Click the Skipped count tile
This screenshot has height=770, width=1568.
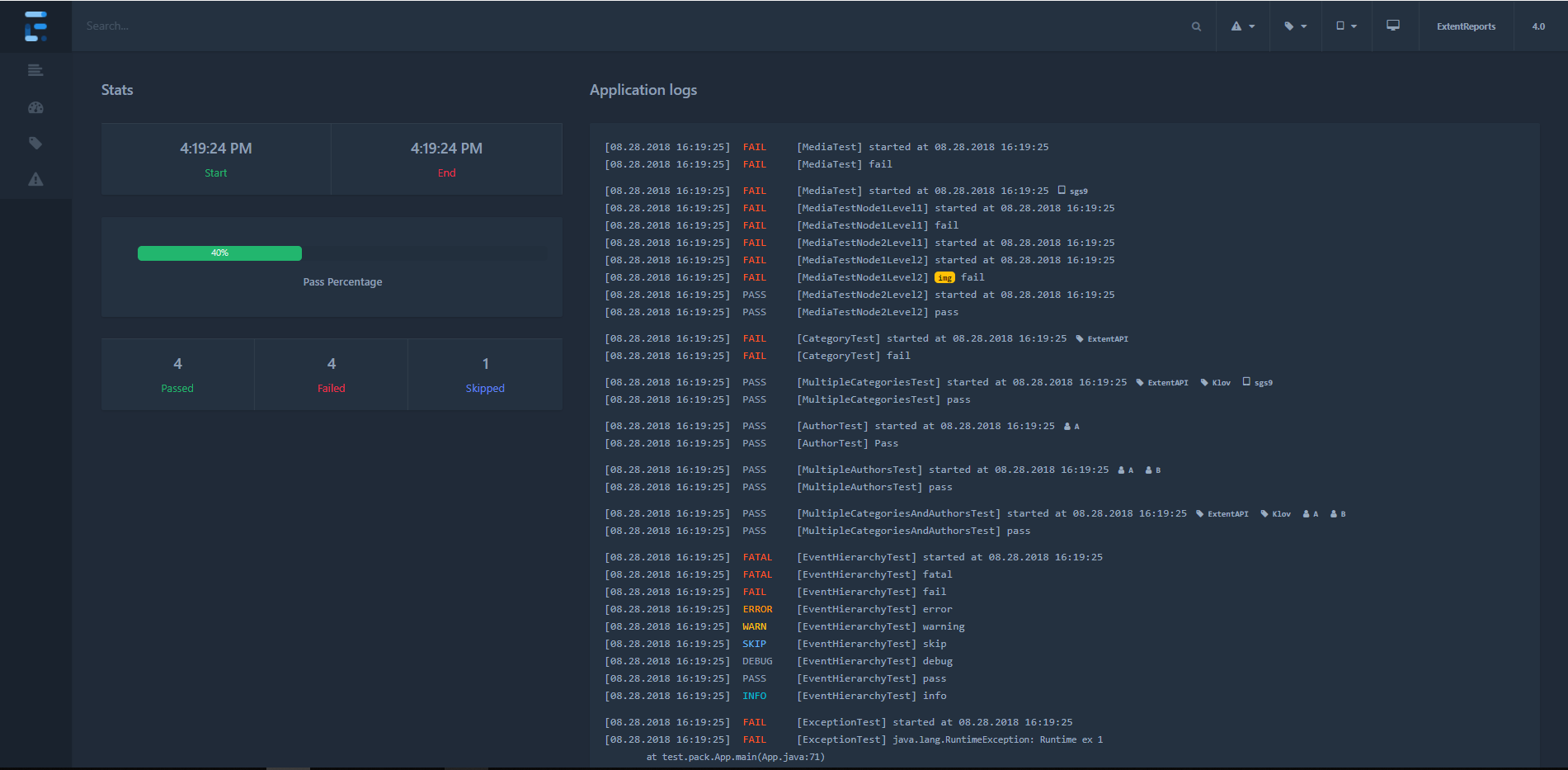(x=485, y=375)
